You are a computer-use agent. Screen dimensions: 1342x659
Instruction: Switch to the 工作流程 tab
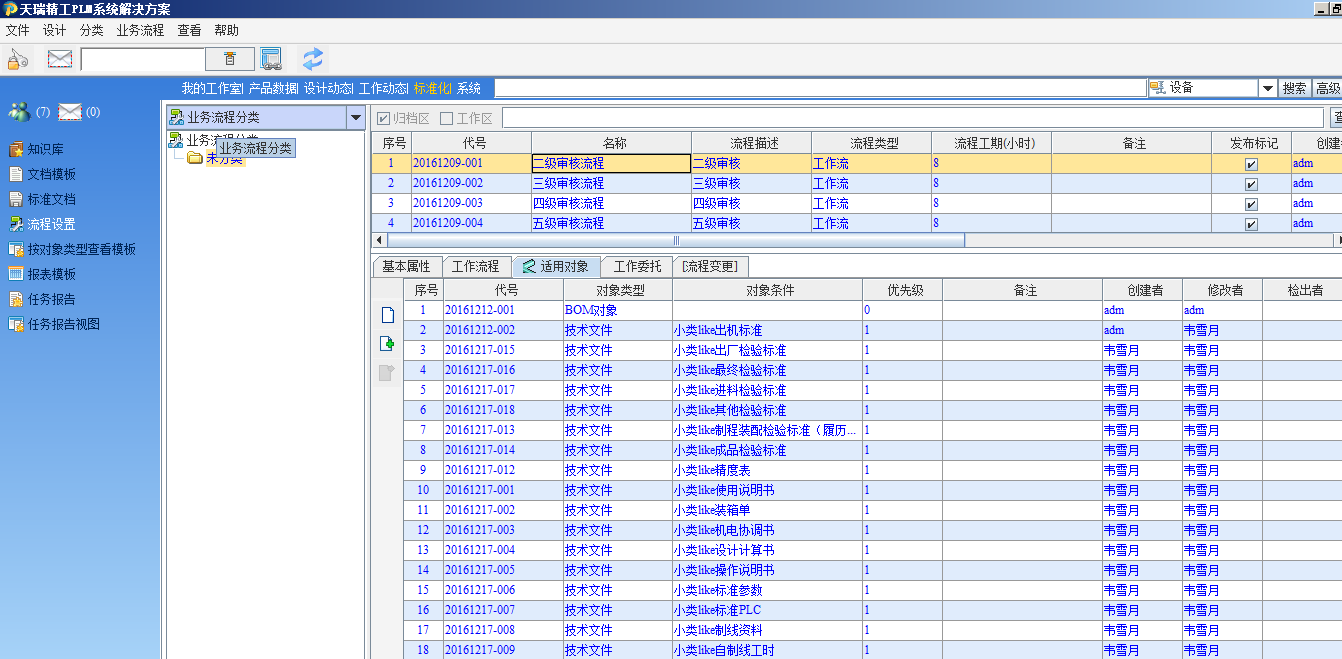(x=475, y=267)
